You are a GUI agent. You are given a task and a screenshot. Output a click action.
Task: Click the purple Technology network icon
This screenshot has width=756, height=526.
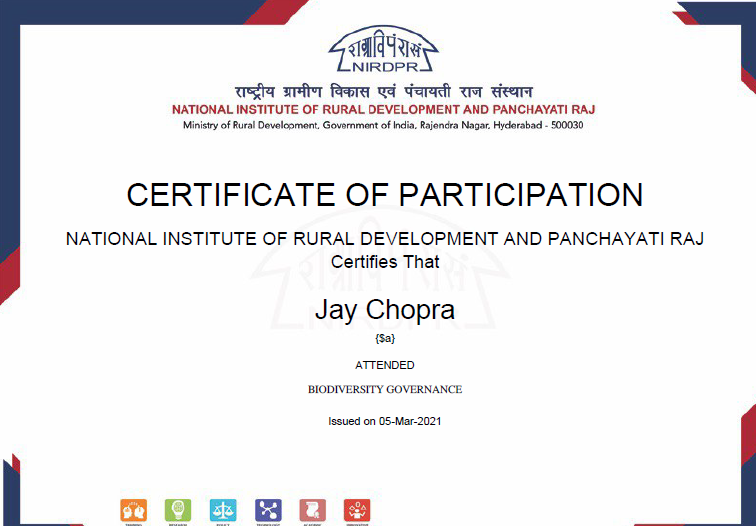click(268, 511)
